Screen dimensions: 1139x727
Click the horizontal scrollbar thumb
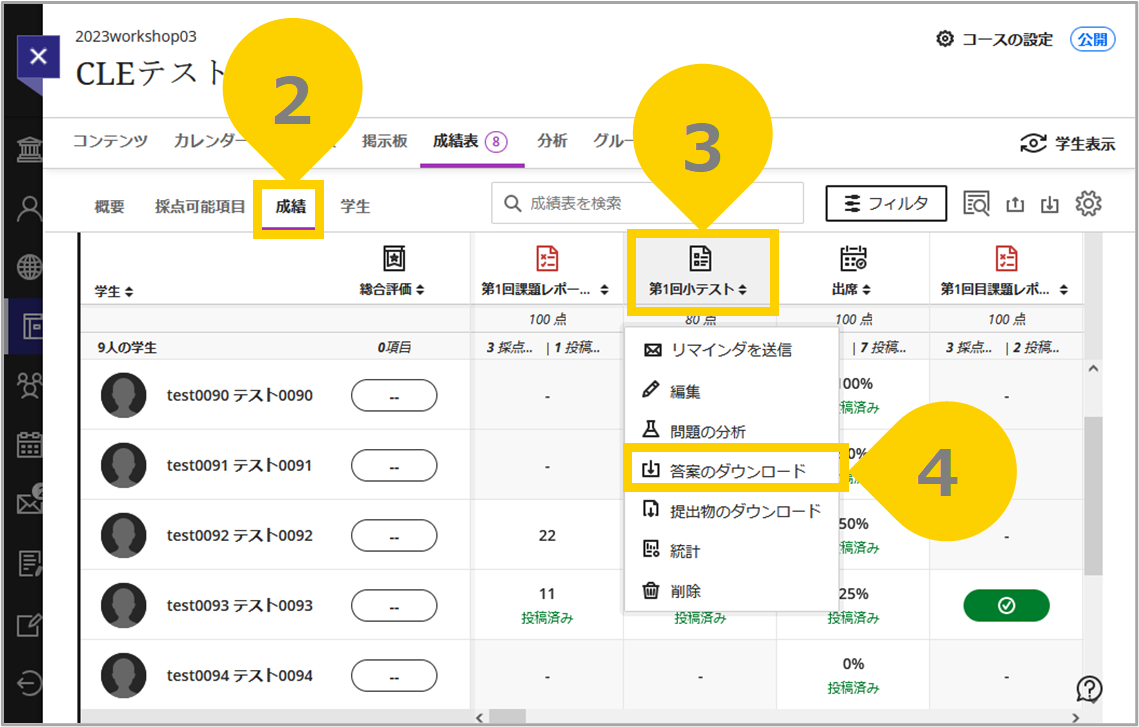tap(507, 717)
